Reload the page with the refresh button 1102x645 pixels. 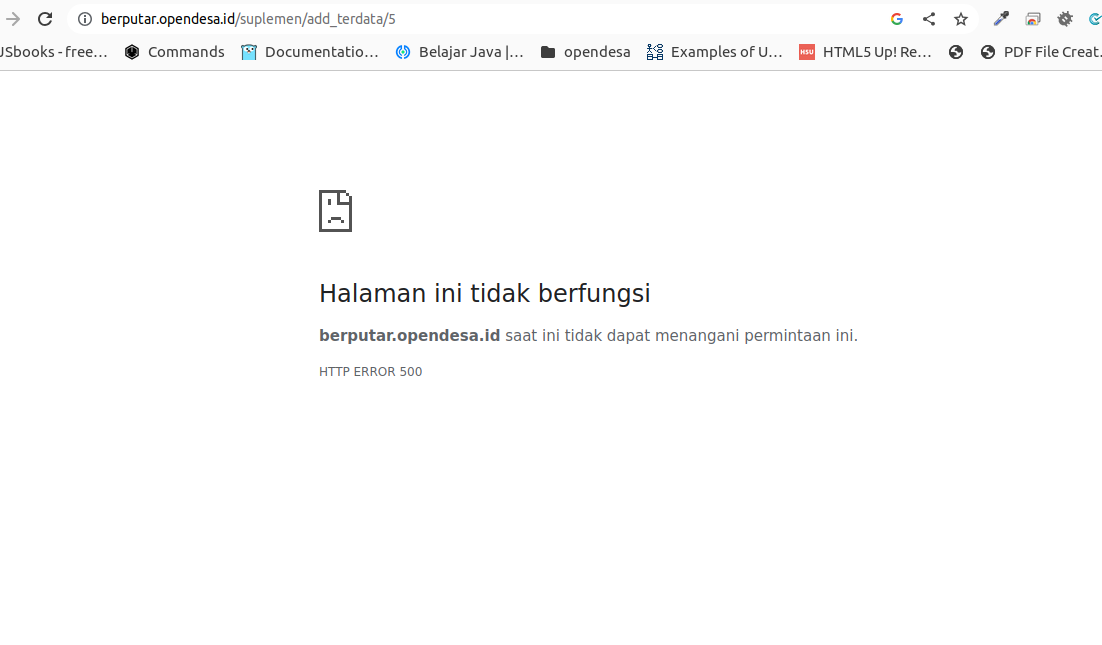(45, 18)
